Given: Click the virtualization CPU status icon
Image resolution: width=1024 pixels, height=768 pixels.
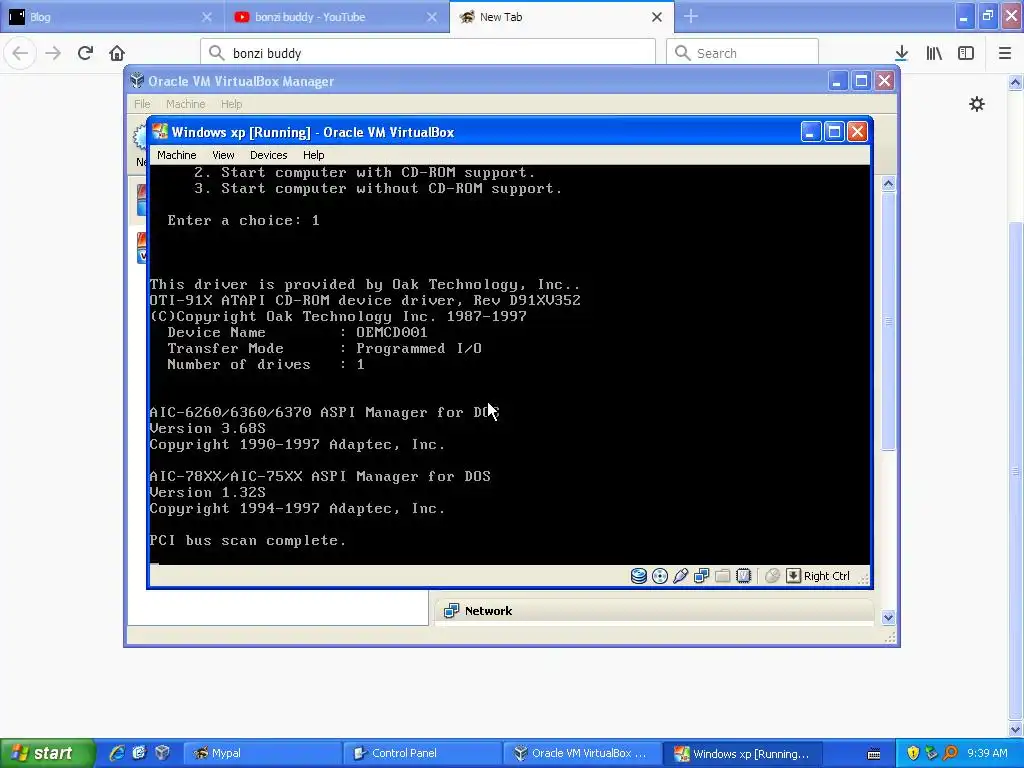Looking at the screenshot, I should (743, 575).
